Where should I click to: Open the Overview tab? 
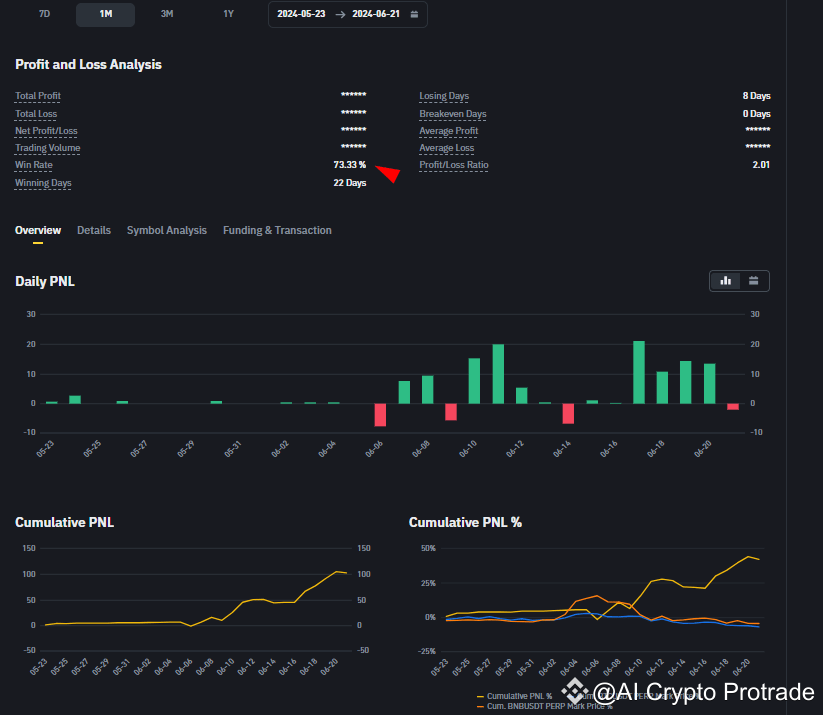[38, 230]
